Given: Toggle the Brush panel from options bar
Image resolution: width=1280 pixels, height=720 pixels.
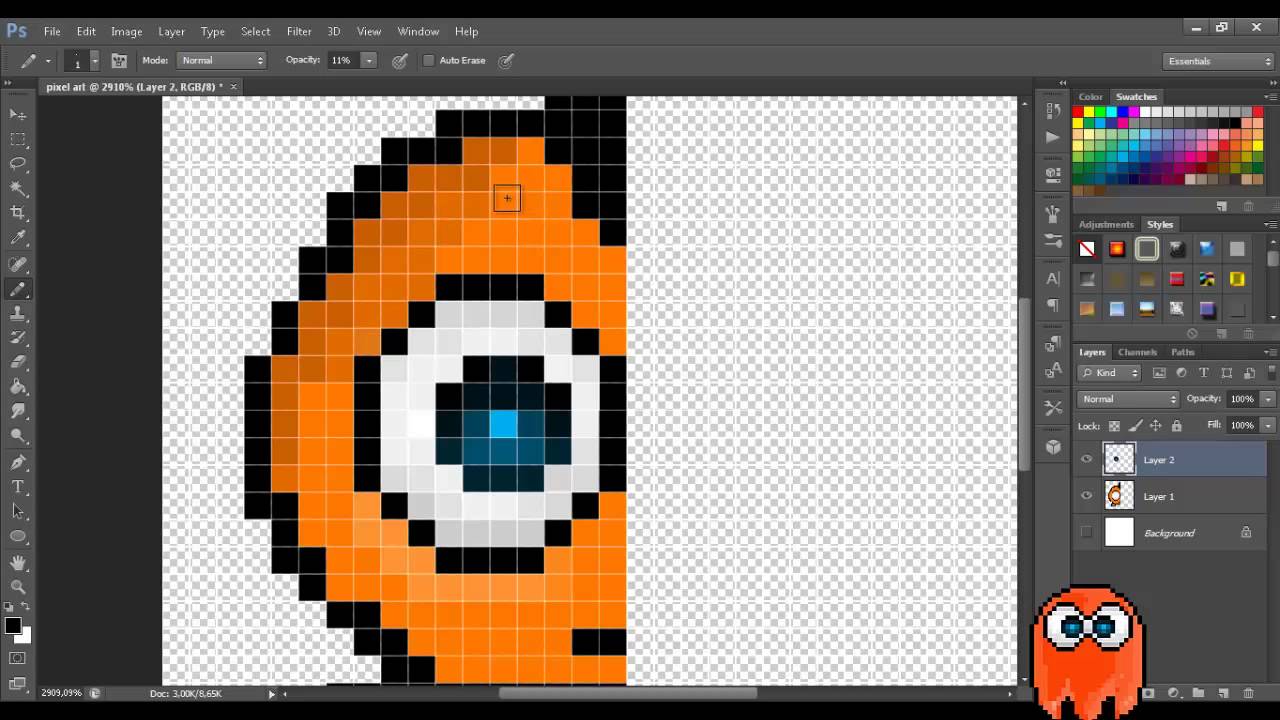Looking at the screenshot, I should [x=118, y=60].
